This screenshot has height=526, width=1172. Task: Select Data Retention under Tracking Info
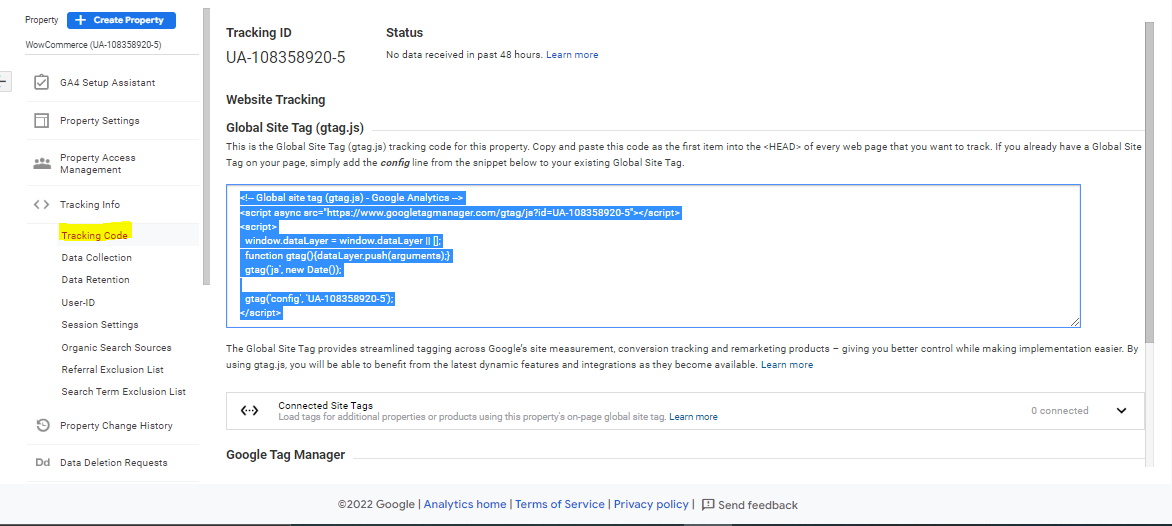pos(96,279)
